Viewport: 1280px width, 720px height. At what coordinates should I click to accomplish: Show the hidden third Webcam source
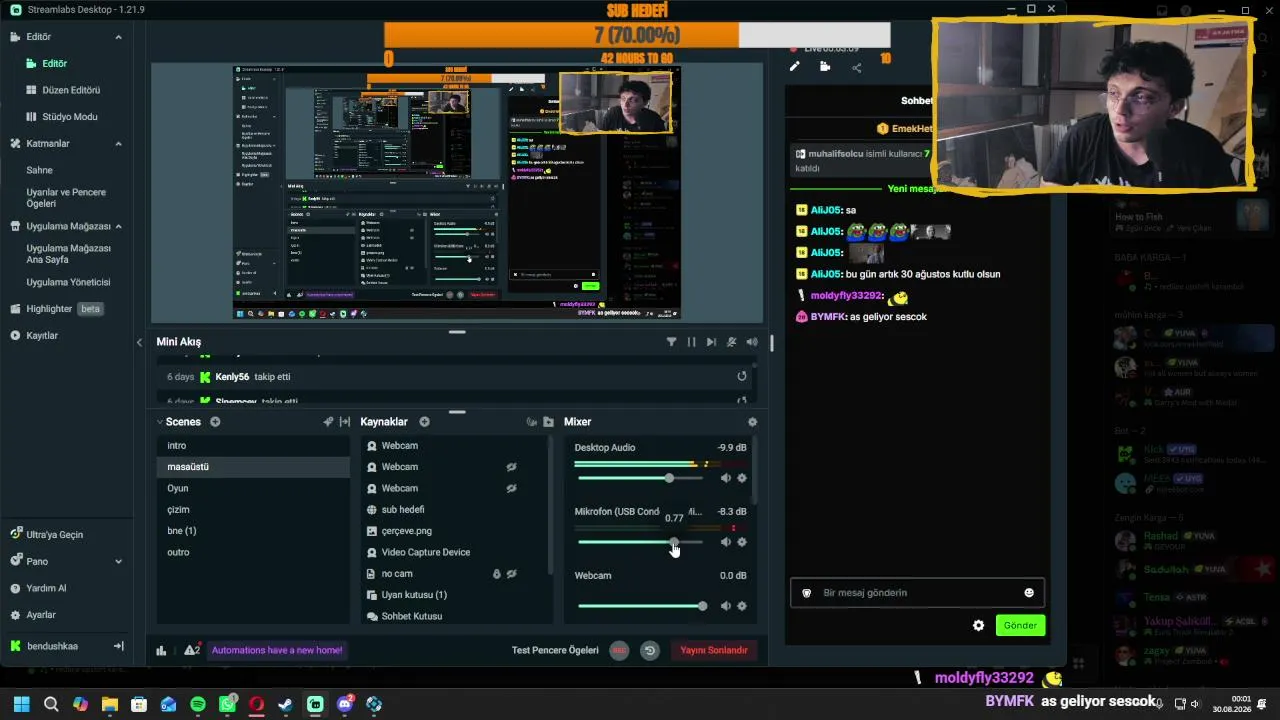(511, 488)
